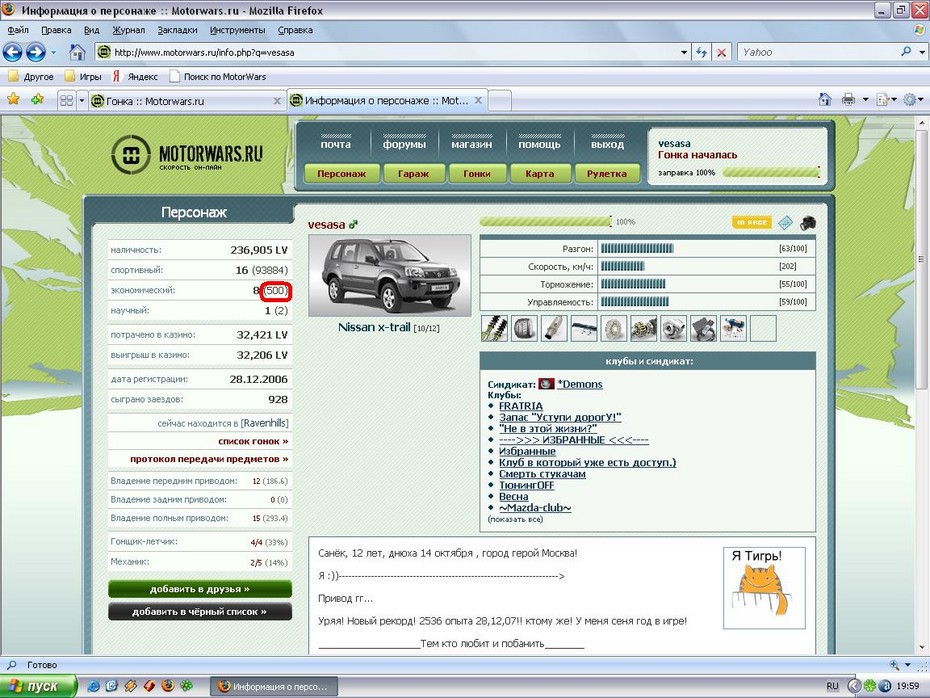Screen dimensions: 930x698
Task: Open the Закладки menu
Action: [x=177, y=30]
